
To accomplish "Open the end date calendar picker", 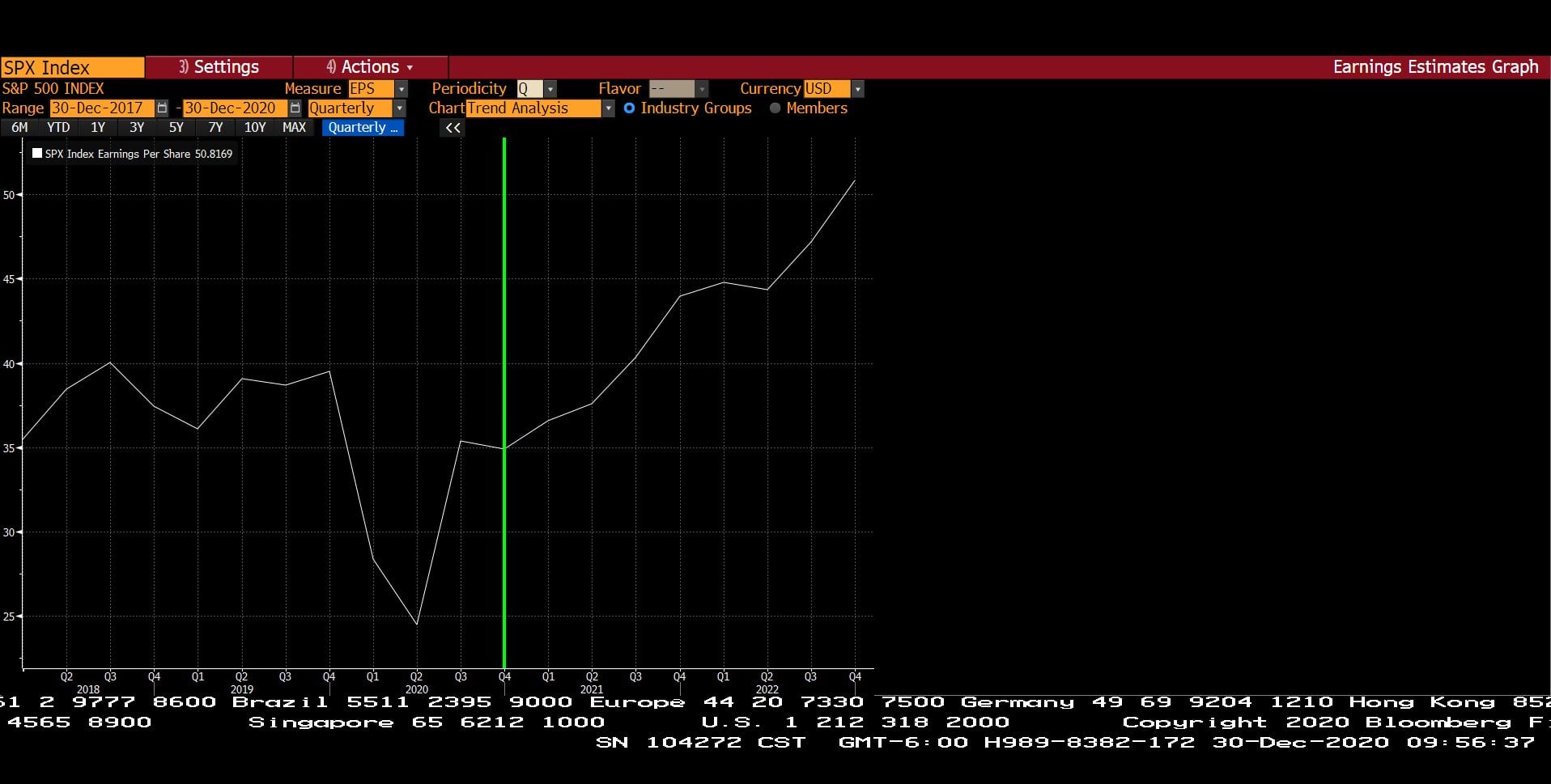I will coord(295,108).
